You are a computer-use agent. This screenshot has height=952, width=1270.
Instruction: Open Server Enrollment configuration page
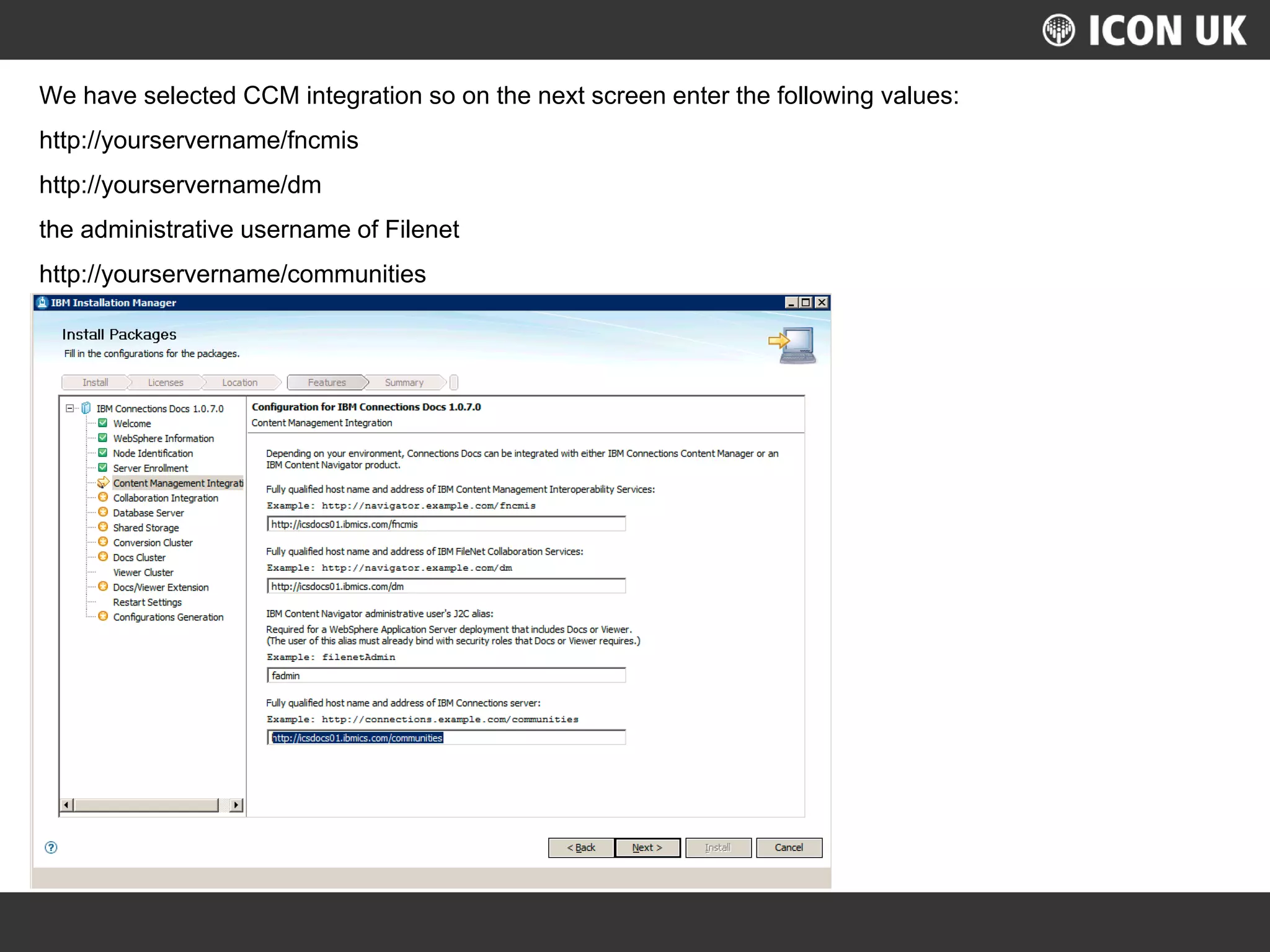click(x=150, y=468)
